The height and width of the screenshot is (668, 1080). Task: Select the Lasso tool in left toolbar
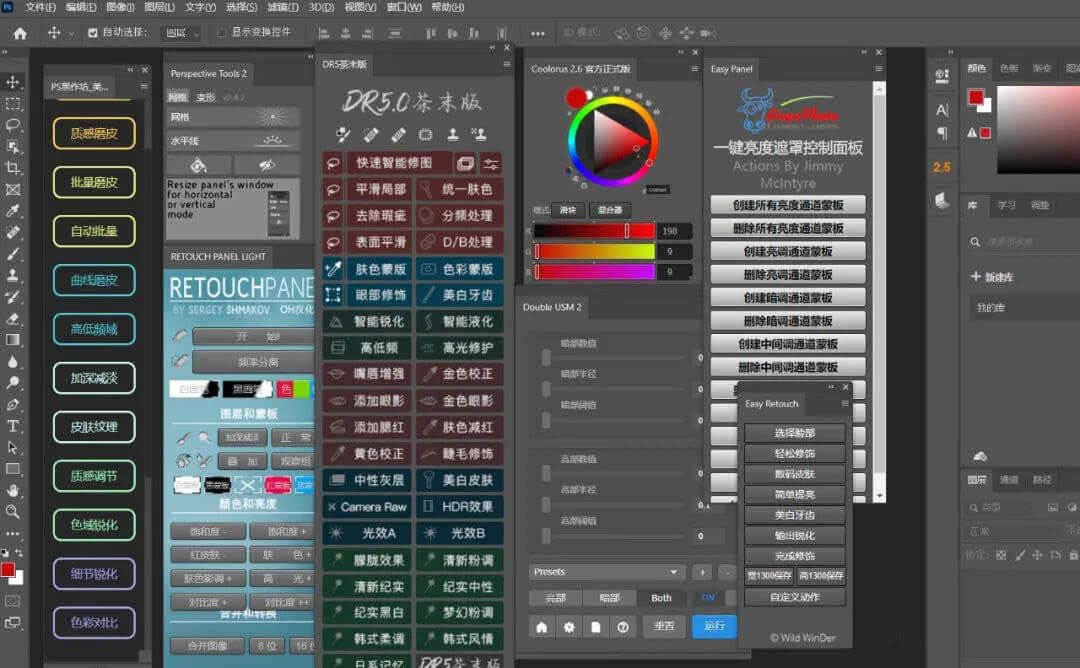click(x=13, y=125)
